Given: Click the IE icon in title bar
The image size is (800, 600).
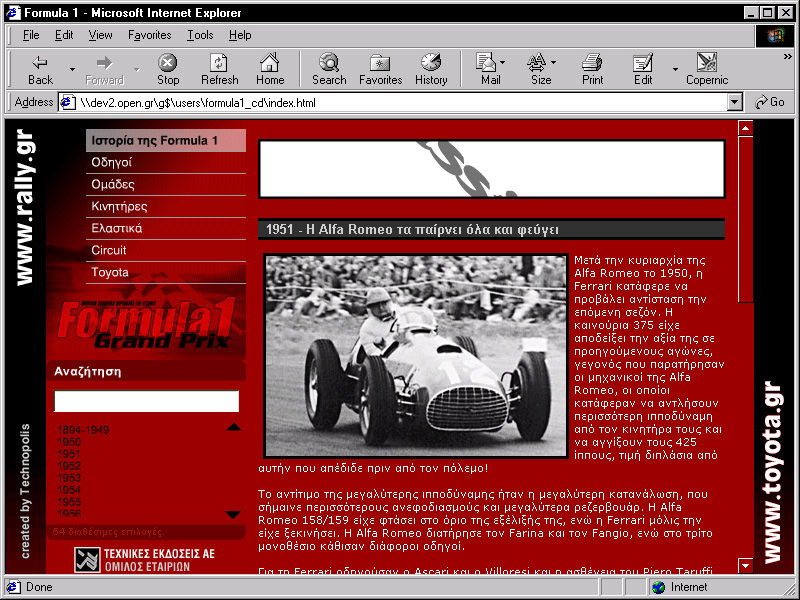Looking at the screenshot, I should point(13,12).
